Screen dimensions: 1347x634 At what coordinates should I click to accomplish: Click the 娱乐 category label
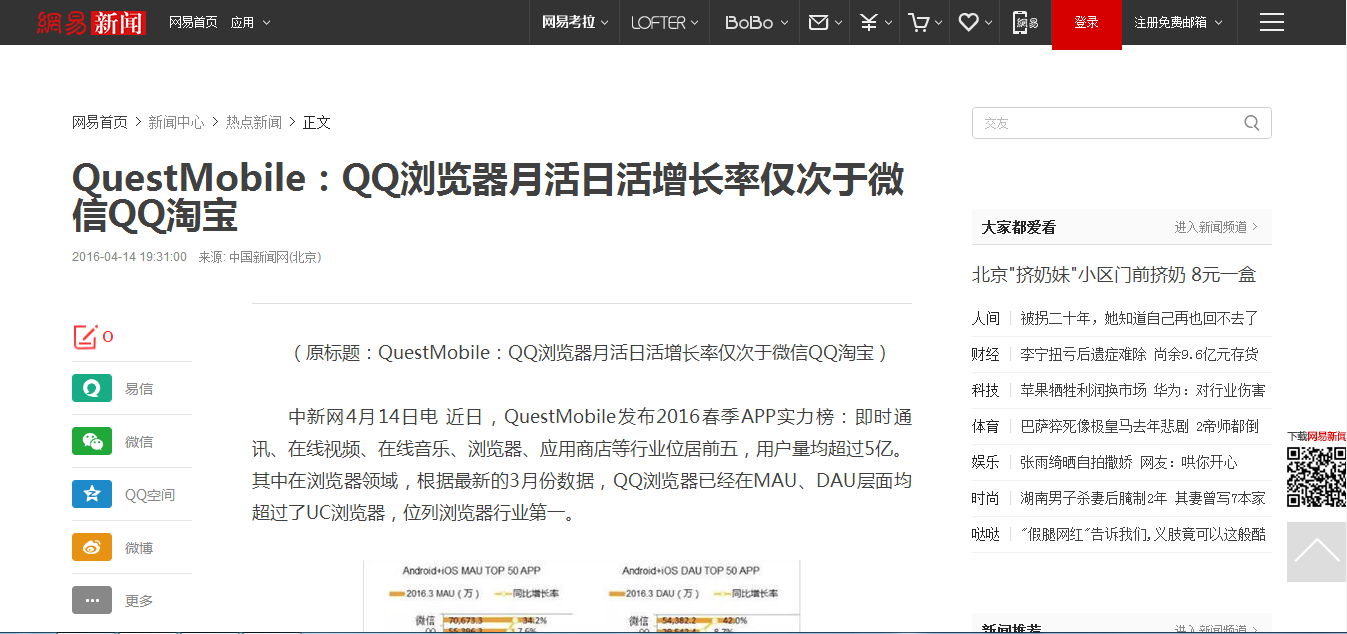(x=985, y=462)
